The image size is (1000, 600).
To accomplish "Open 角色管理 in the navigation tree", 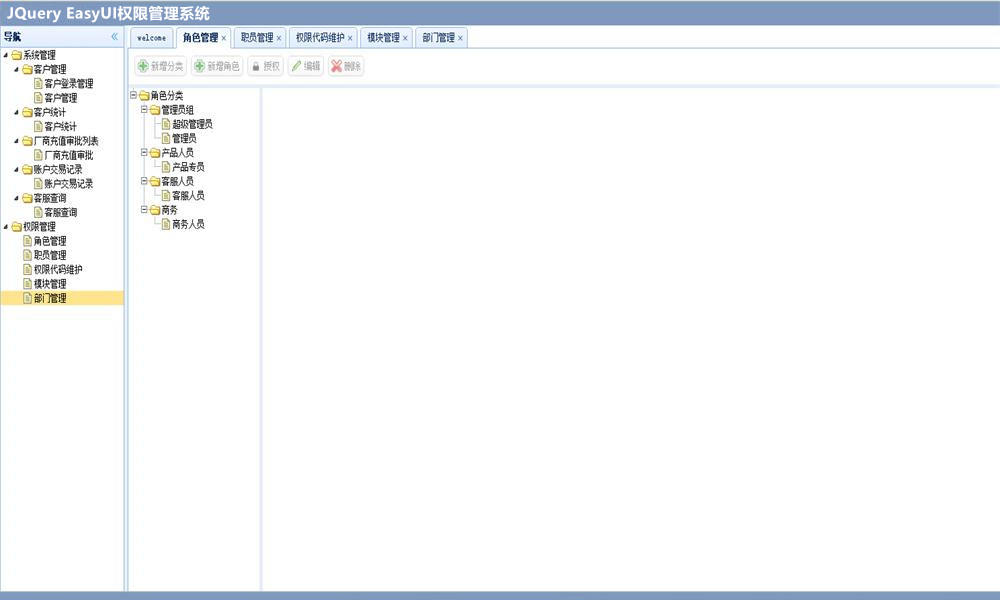I will (50, 241).
